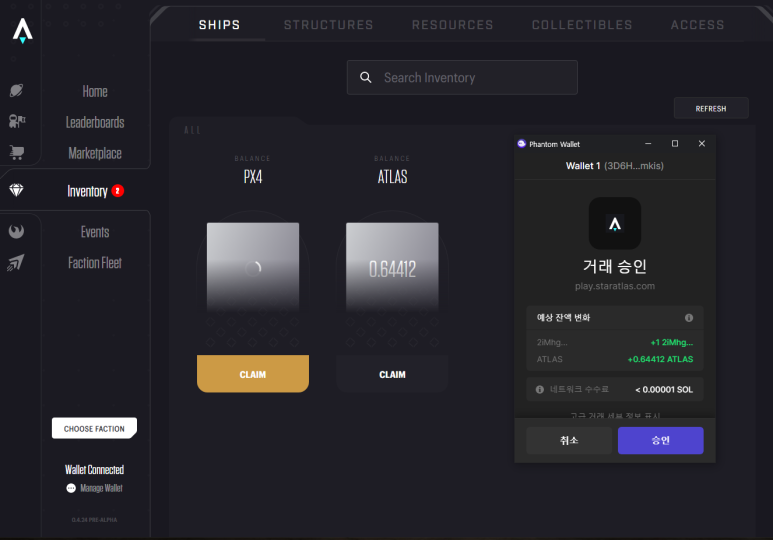Click the planet icon beside Home

pos(16,91)
